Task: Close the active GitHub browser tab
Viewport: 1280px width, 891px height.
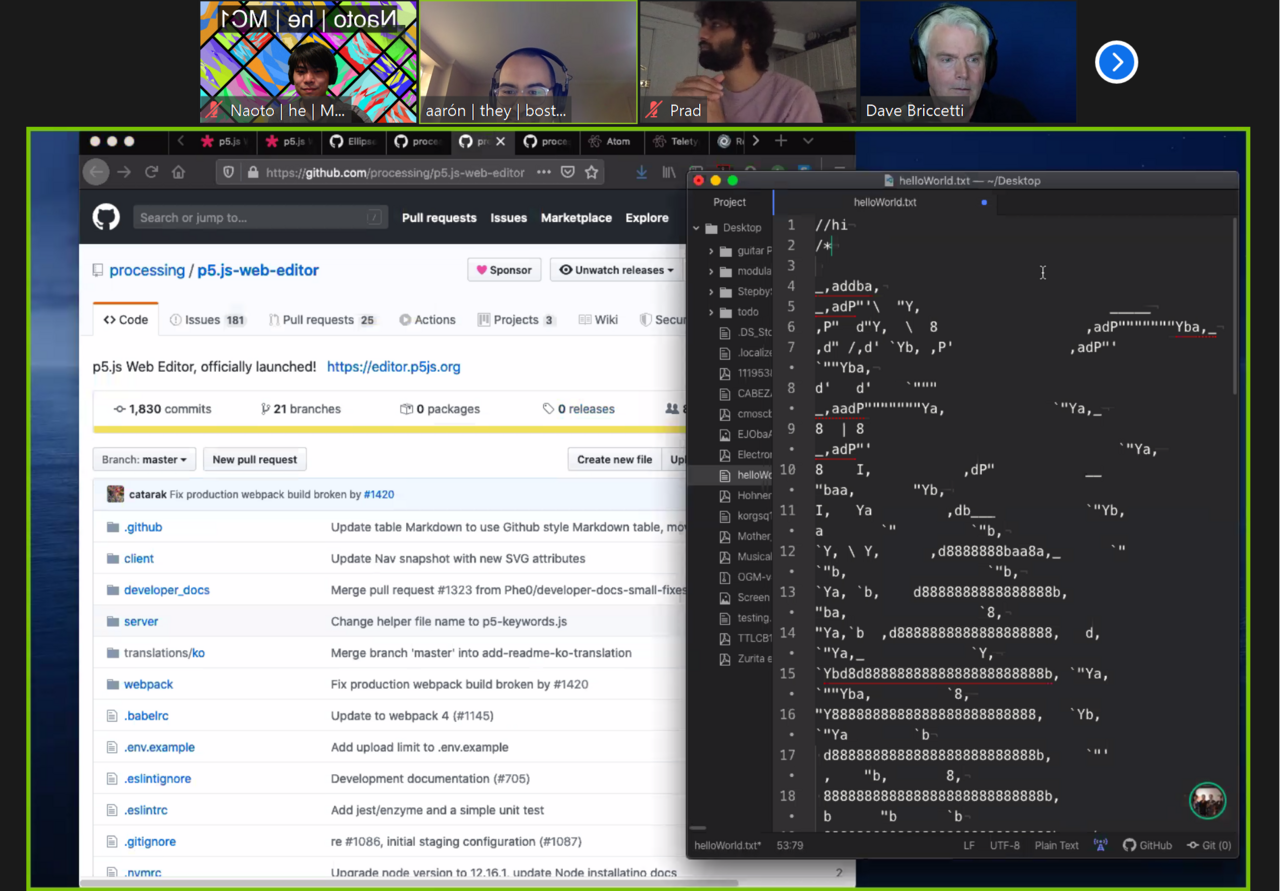Action: 501,141
